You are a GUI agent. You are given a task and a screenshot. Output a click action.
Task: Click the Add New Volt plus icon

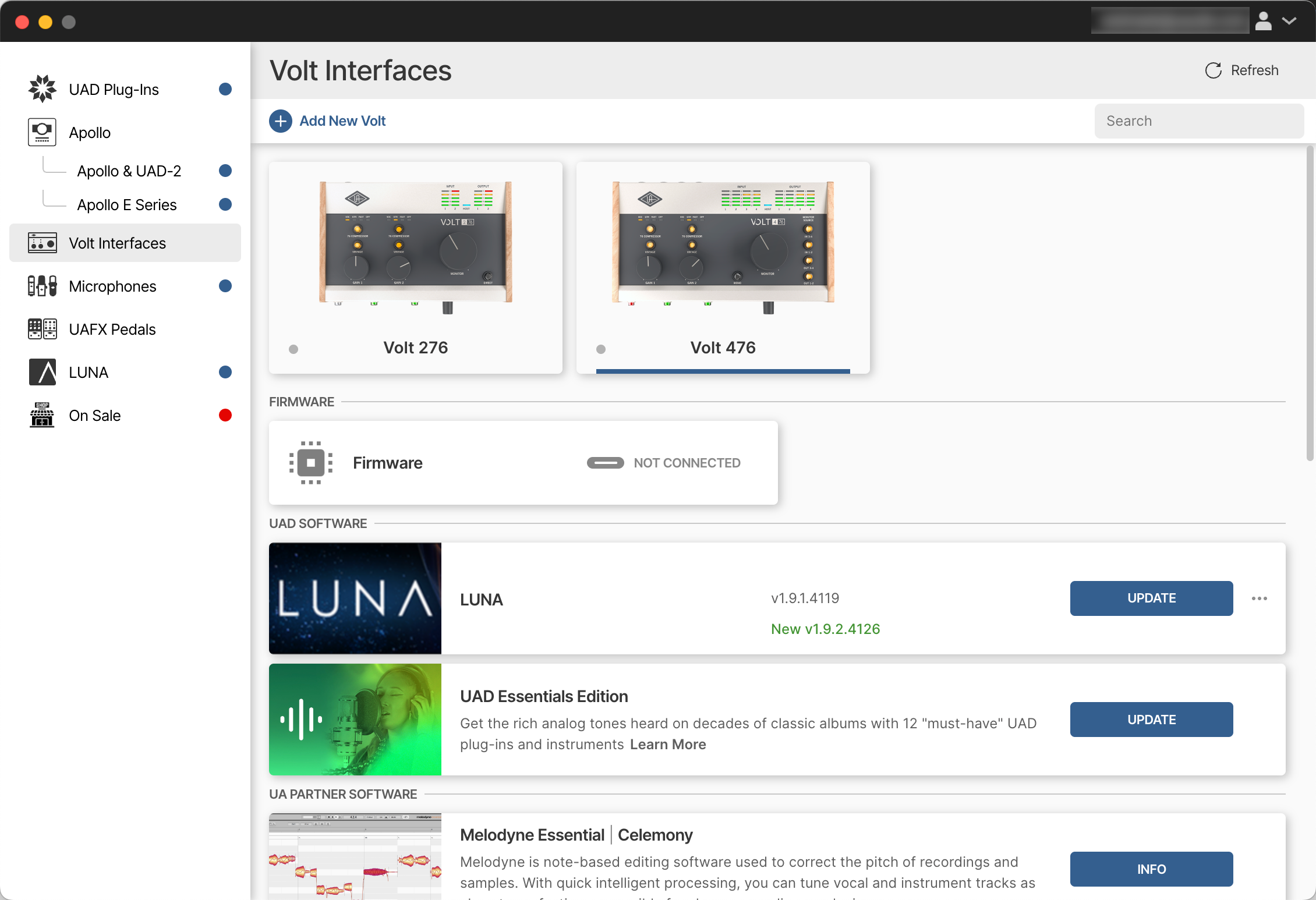tap(281, 121)
